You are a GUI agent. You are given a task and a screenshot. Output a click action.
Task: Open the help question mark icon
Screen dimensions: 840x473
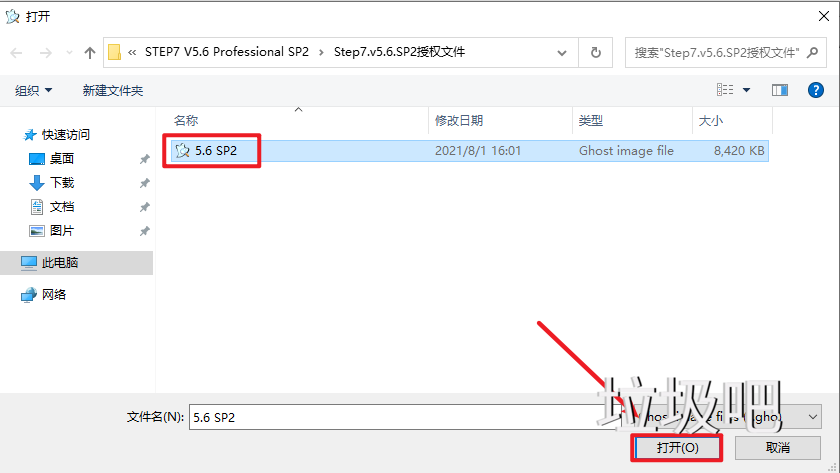(815, 90)
